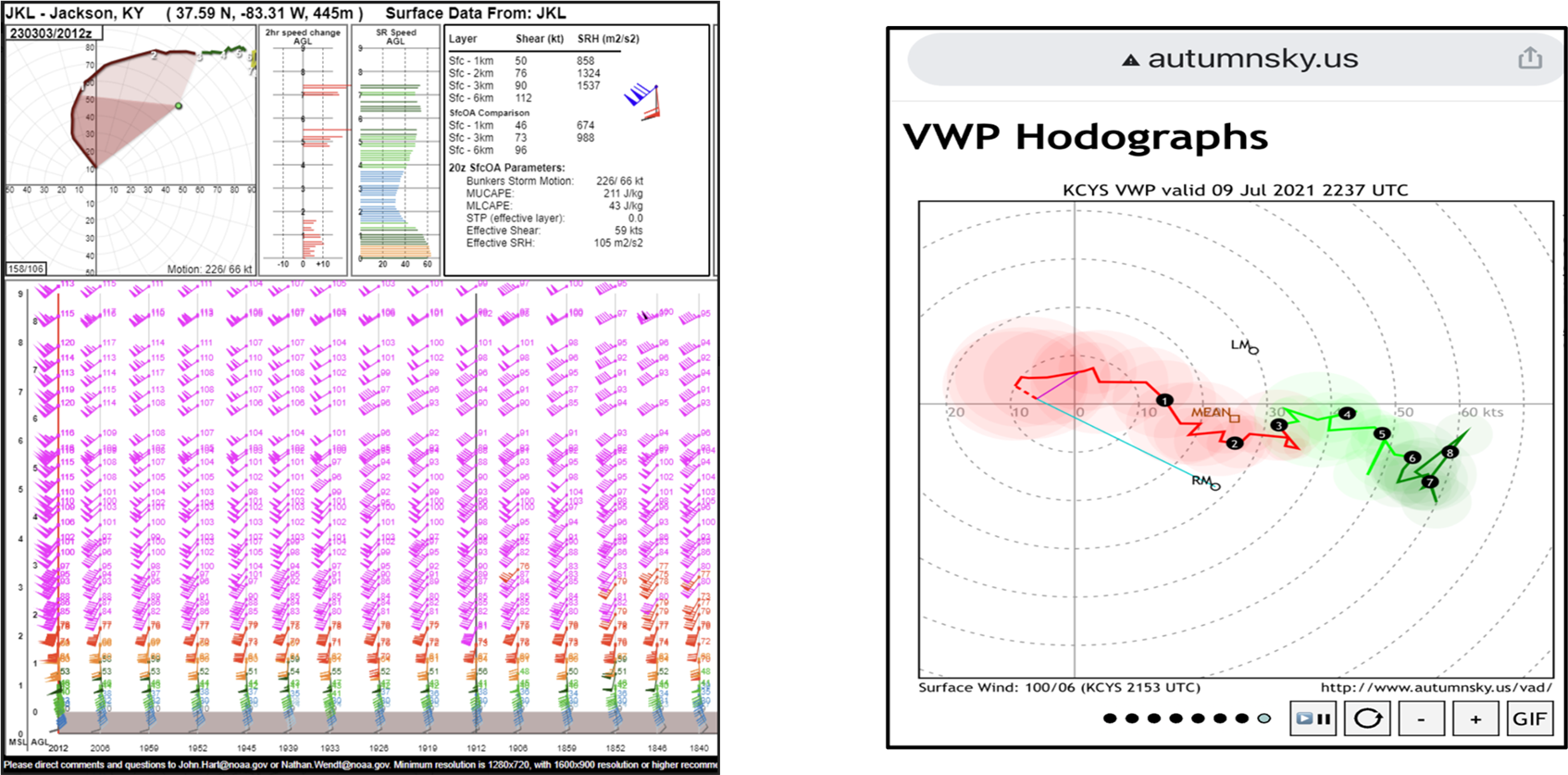The width and height of the screenshot is (1568, 775).
Task: Click the autumnsky.us address bar
Action: (1236, 59)
